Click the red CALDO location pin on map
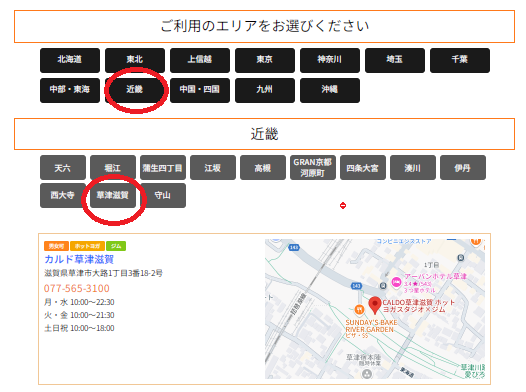The height and width of the screenshot is (392, 526). click(374, 305)
